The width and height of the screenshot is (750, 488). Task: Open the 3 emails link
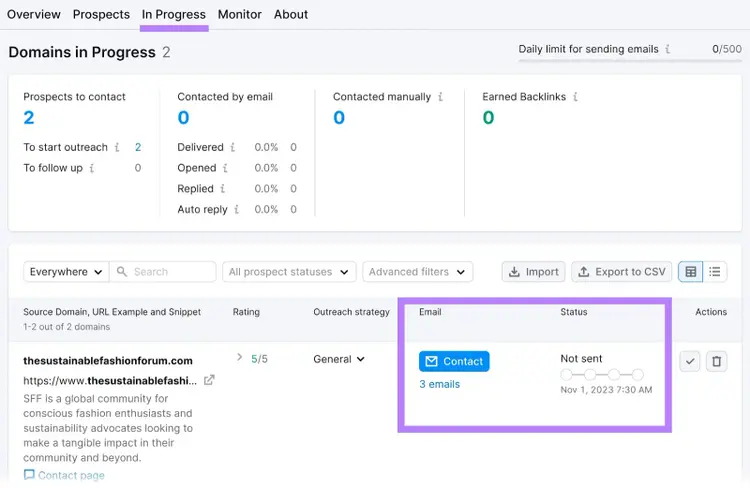pos(440,384)
